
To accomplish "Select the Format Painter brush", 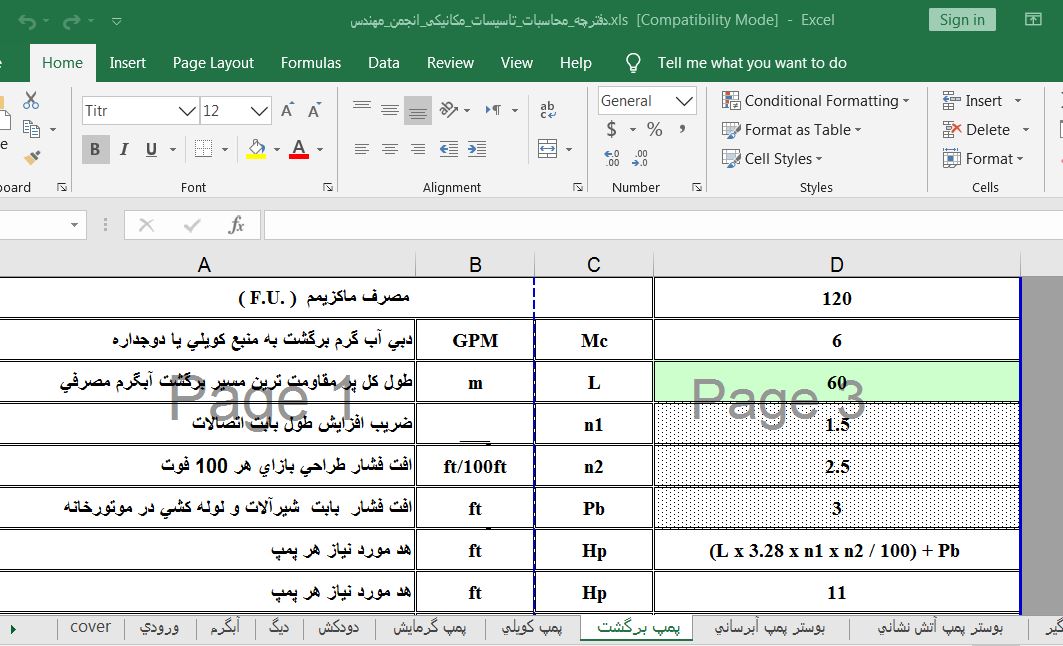I will click(31, 158).
